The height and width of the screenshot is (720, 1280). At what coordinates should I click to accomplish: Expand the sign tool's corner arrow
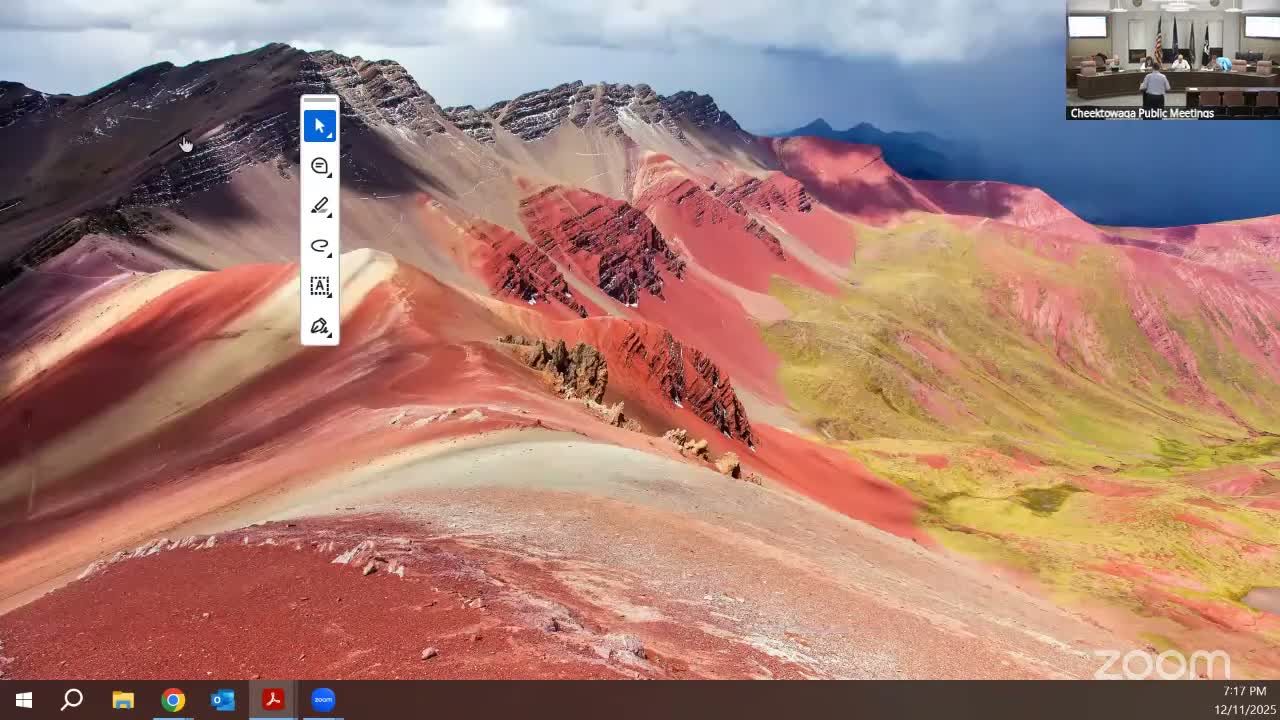click(329, 335)
